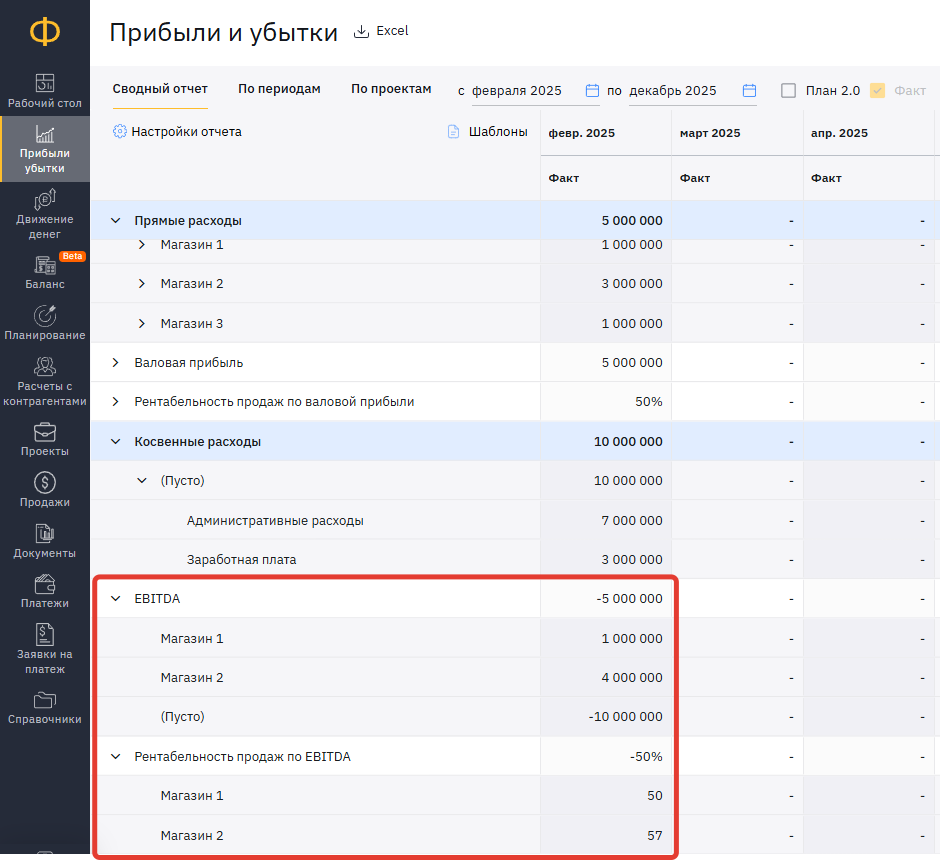Open the Продажи section
940x861 pixels.
45,490
